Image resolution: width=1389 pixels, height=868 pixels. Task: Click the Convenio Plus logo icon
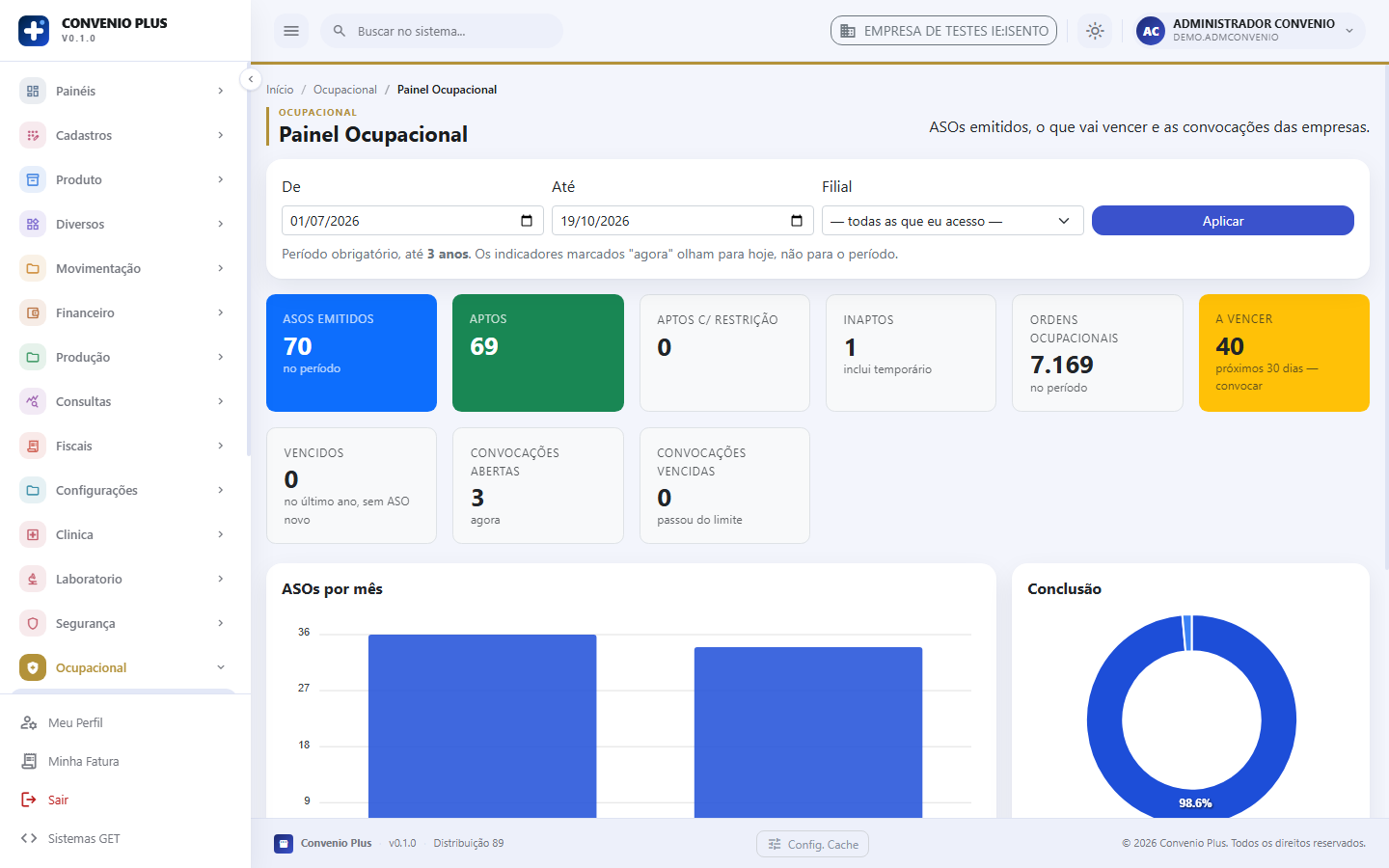click(x=34, y=31)
